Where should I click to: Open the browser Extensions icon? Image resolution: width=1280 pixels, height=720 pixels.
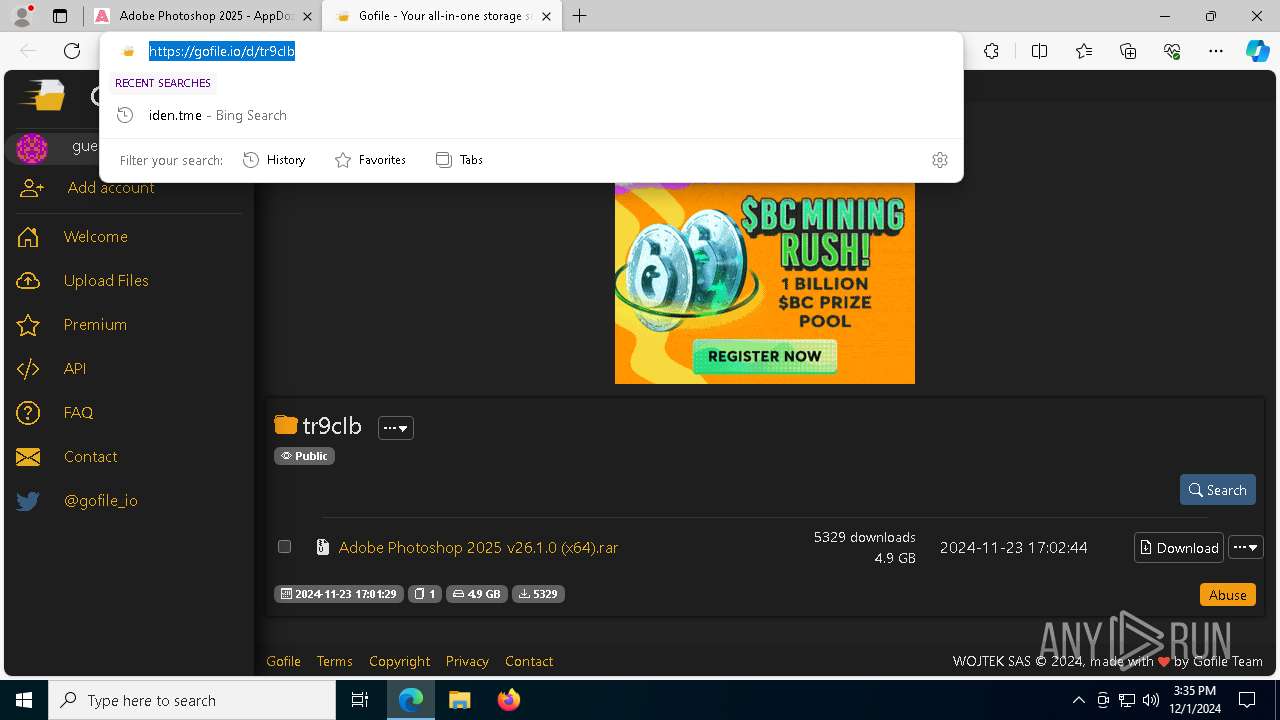(991, 51)
